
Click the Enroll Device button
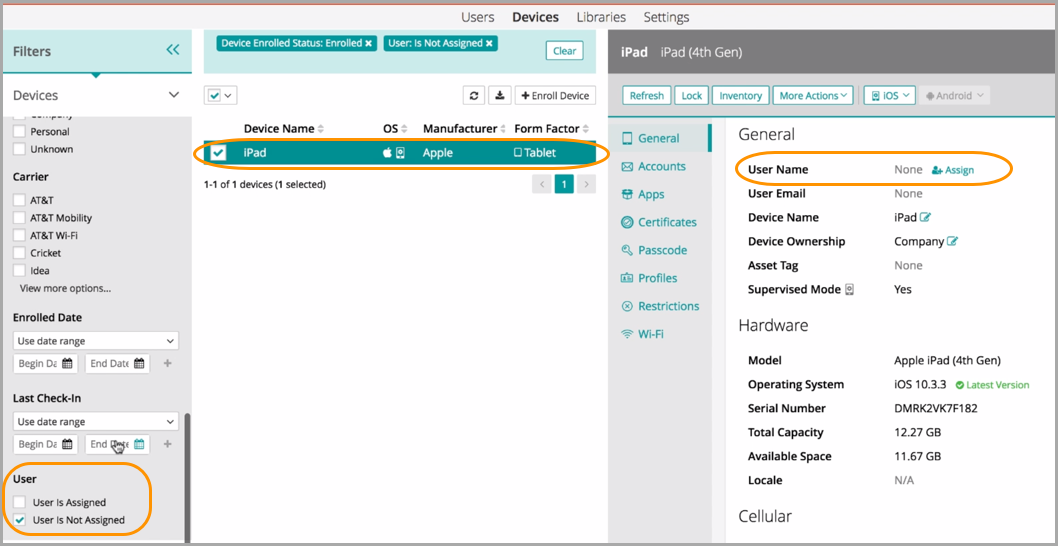[555, 96]
